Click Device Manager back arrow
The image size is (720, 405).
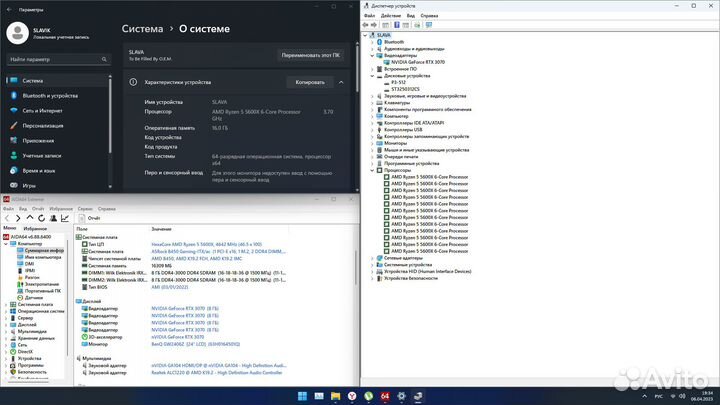tap(366, 25)
